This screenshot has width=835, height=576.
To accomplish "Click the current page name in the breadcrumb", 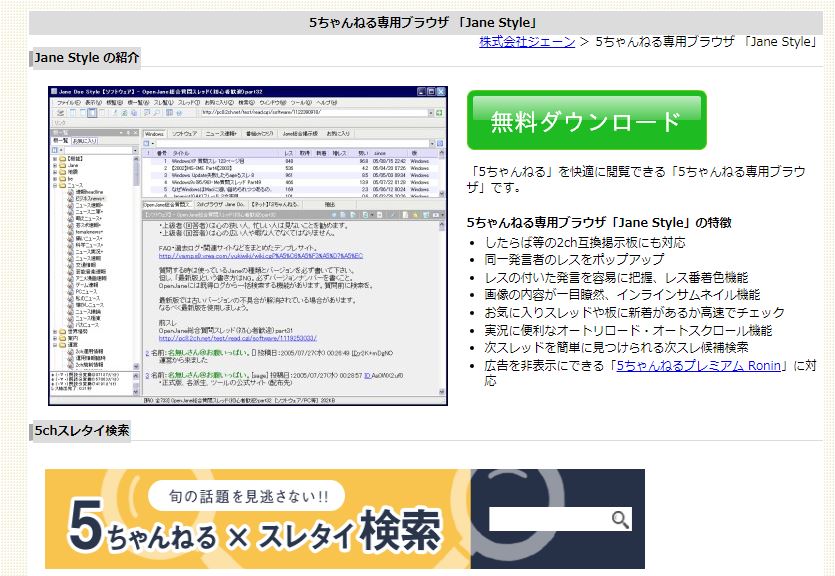I will 706,42.
